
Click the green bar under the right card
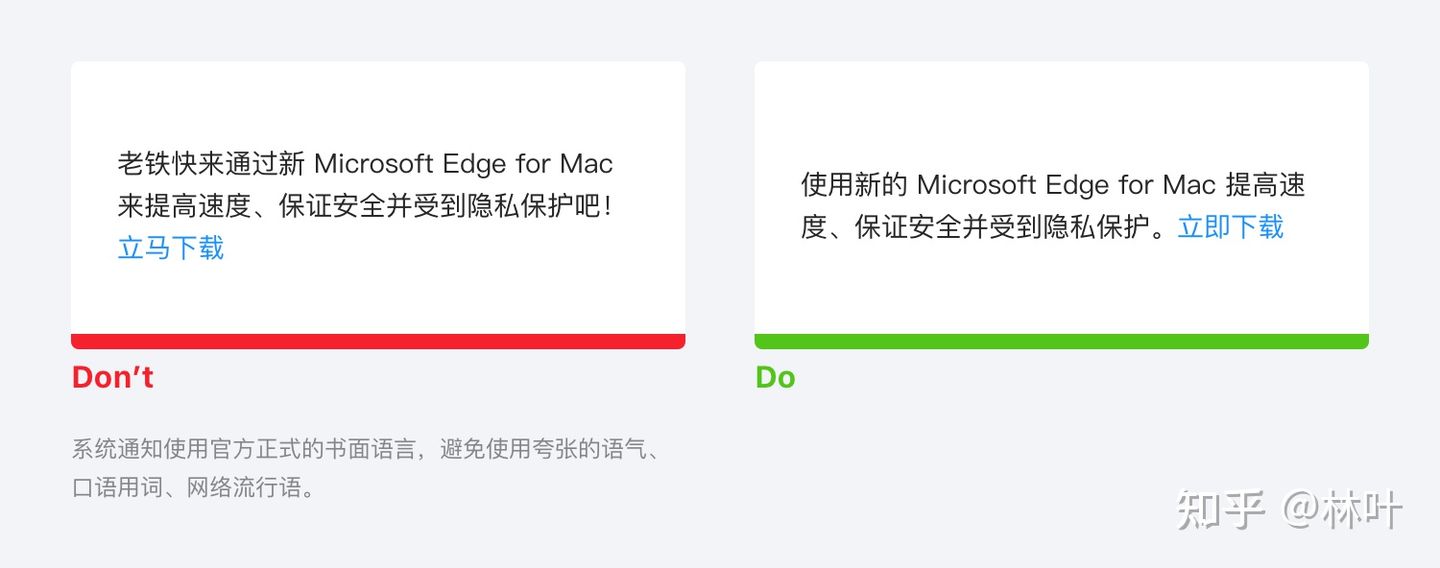point(1061,341)
